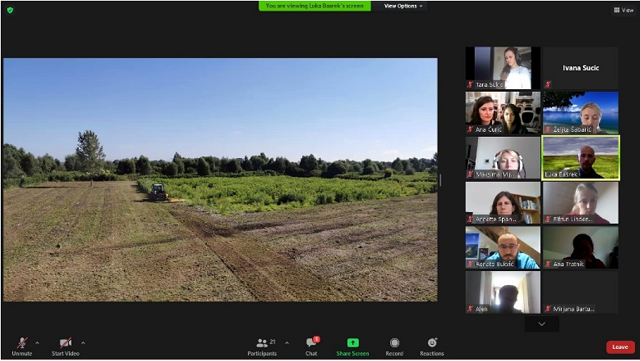
Task: Open the Chat panel
Action: [312, 347]
